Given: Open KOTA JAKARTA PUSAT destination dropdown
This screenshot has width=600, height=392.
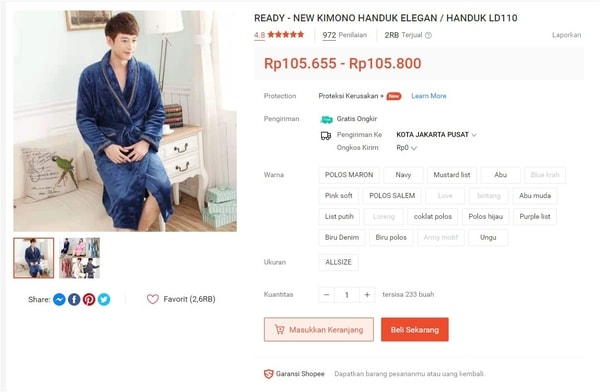Looking at the screenshot, I should click(436, 135).
